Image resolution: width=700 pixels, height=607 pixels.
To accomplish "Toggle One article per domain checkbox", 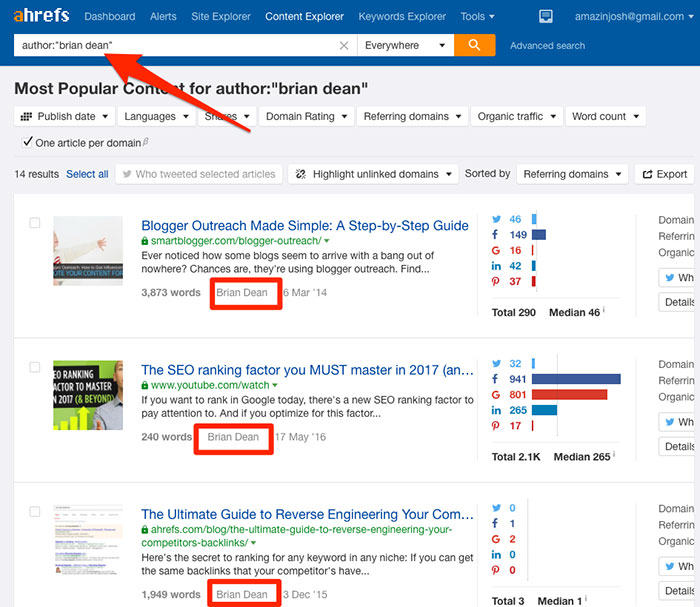I will [x=28, y=142].
